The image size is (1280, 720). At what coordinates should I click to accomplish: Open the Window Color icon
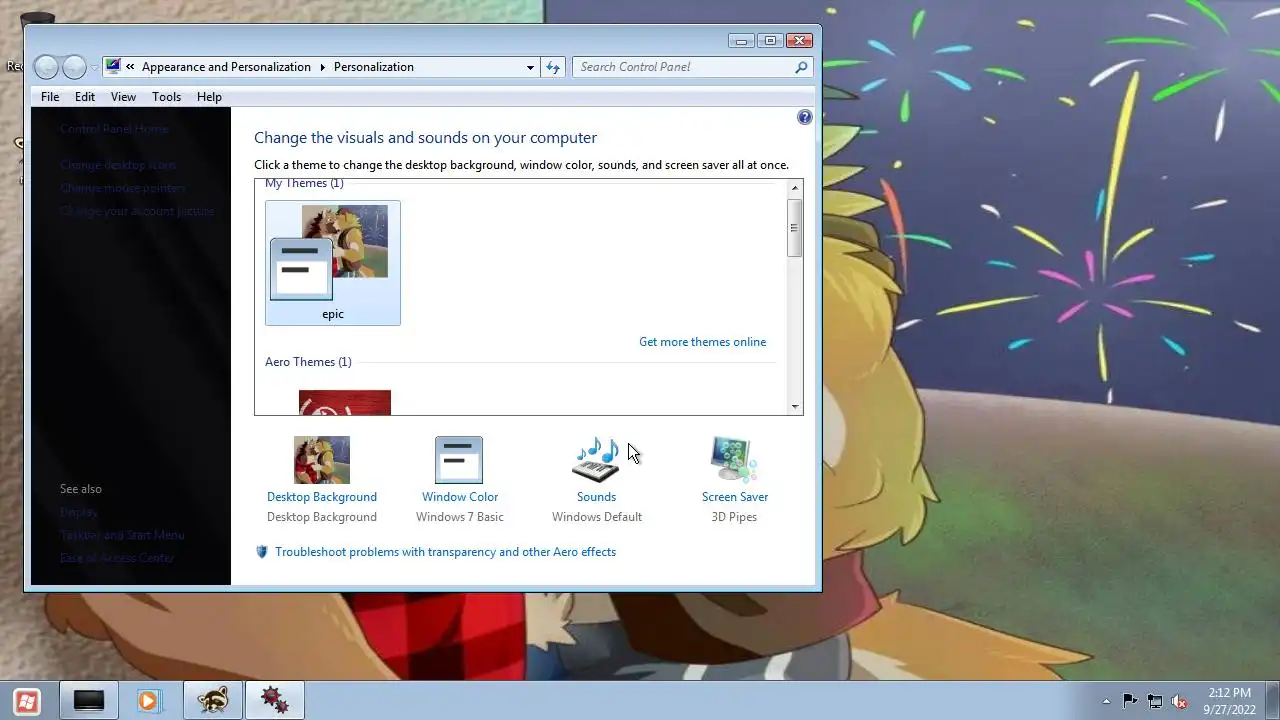pos(459,460)
